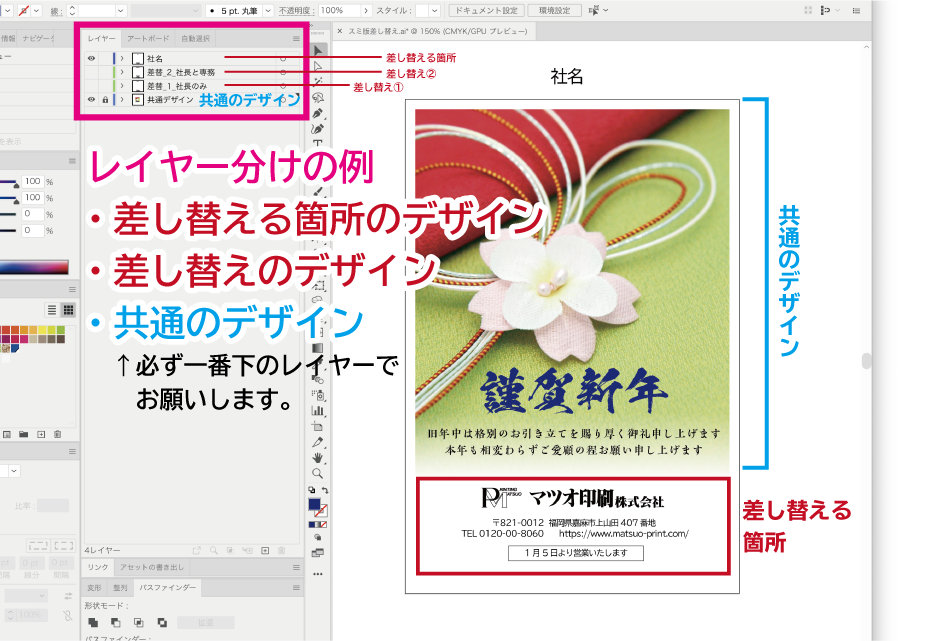Switch to the アセットの書き出し tab
Screen dimensions: 940x641
(x=152, y=567)
